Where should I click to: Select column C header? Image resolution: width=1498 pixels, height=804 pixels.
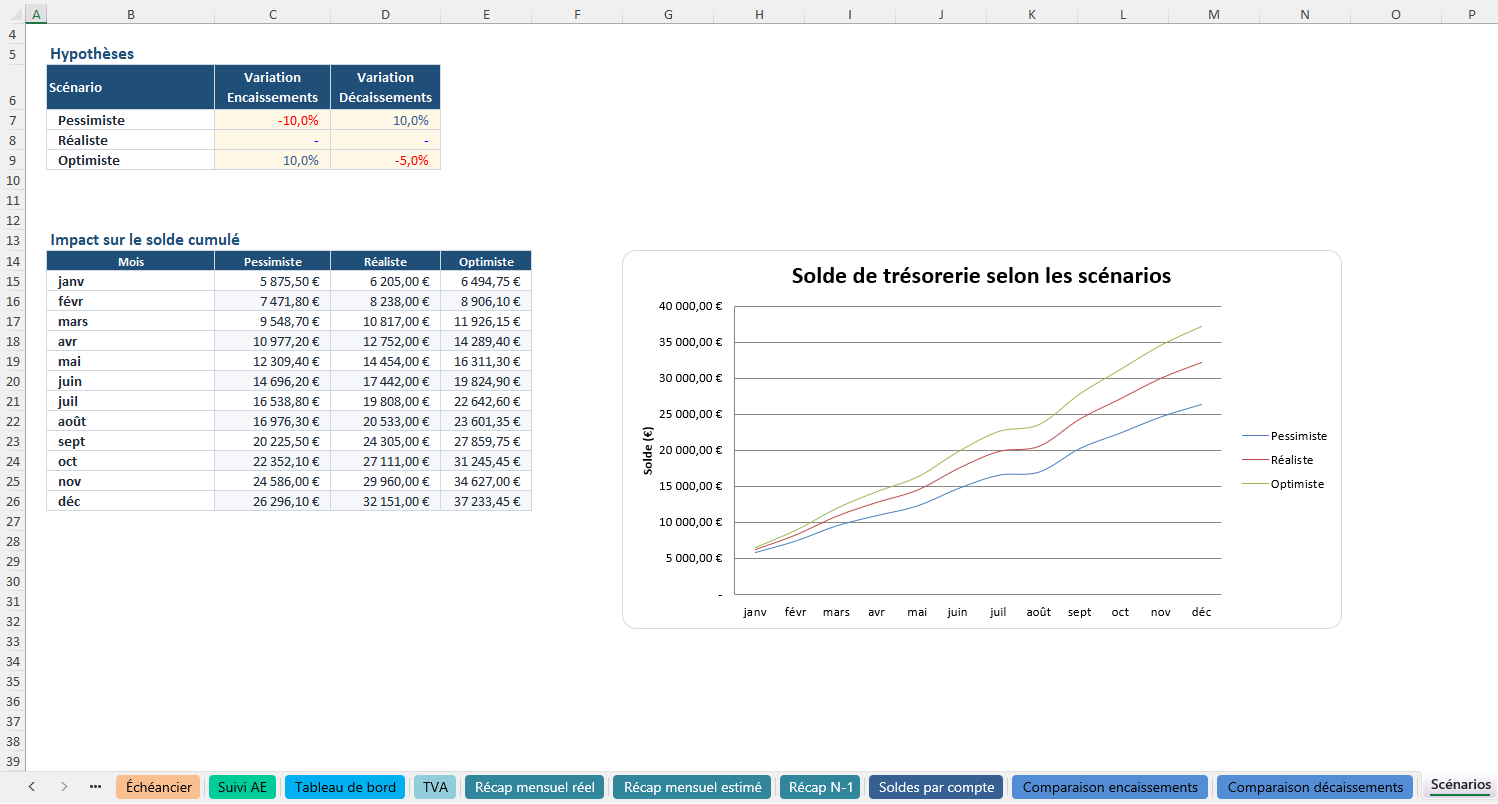tap(272, 14)
